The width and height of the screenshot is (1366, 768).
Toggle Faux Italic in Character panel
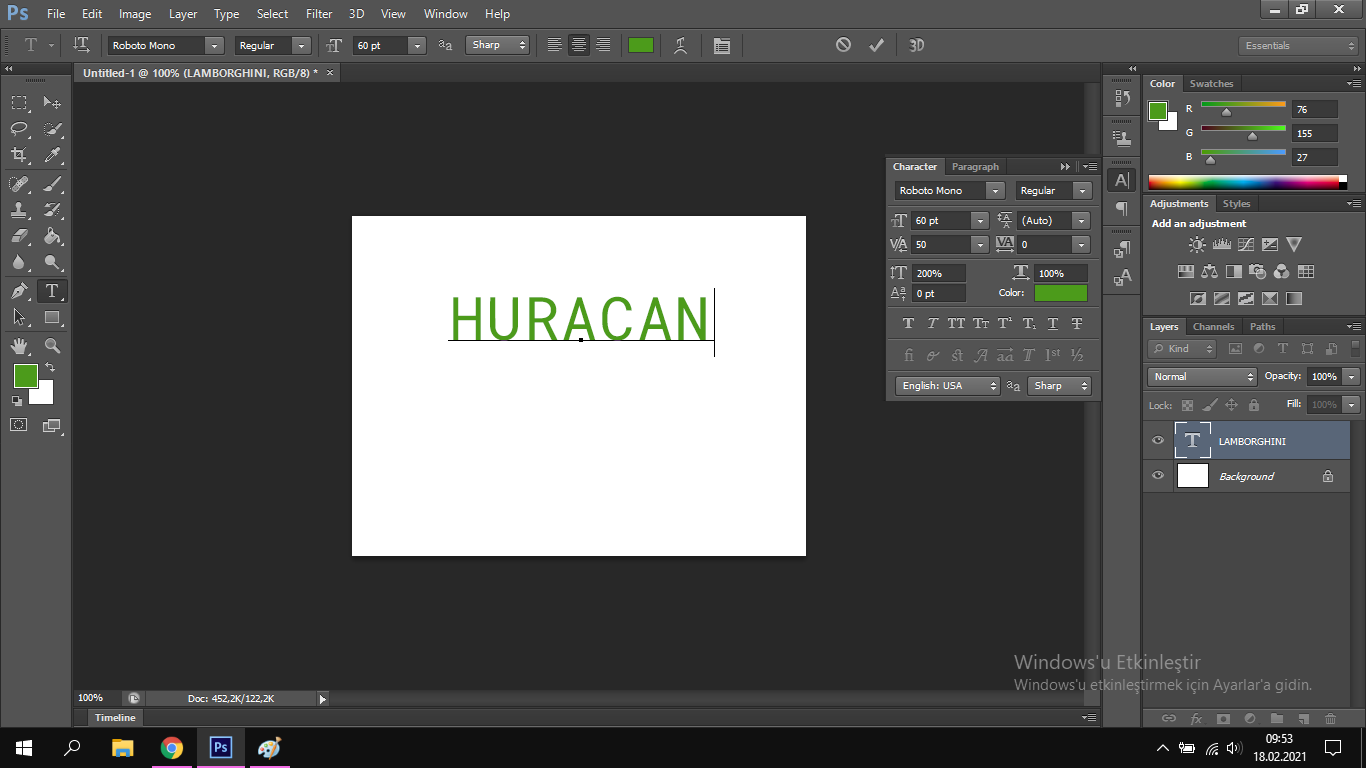[x=932, y=323]
